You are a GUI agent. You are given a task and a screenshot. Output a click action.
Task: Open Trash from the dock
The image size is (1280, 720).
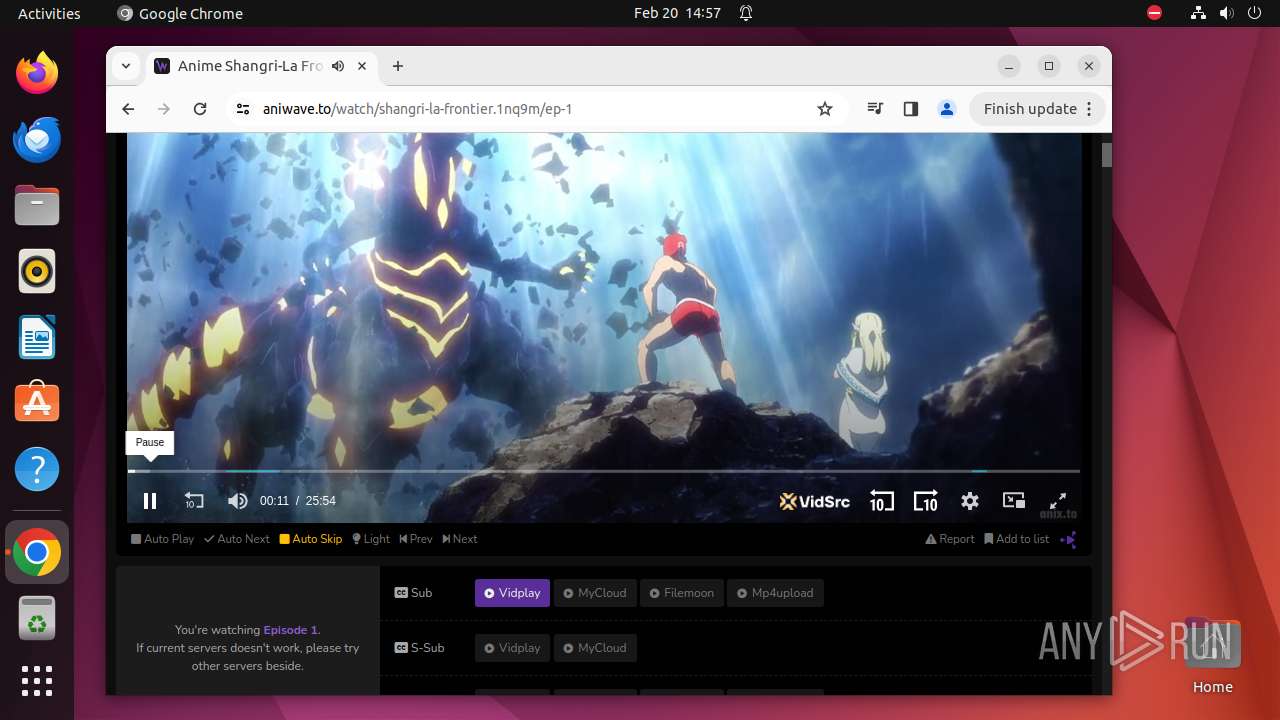tap(37, 618)
